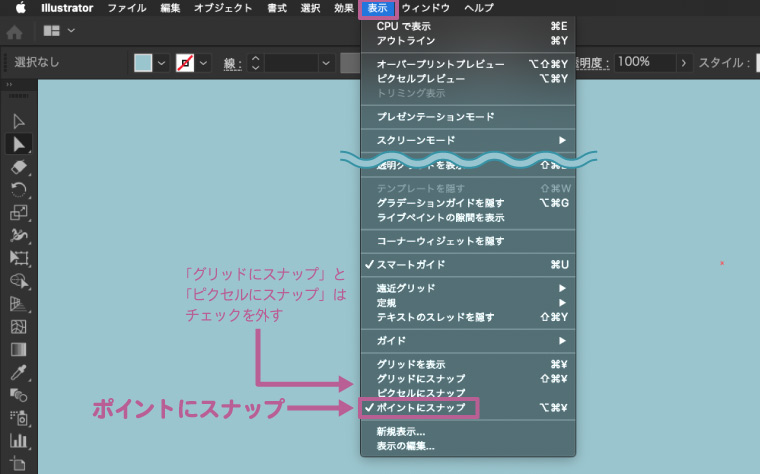Open the stroke weight dropdown
Image resolution: width=760 pixels, height=474 pixels.
click(x=326, y=63)
